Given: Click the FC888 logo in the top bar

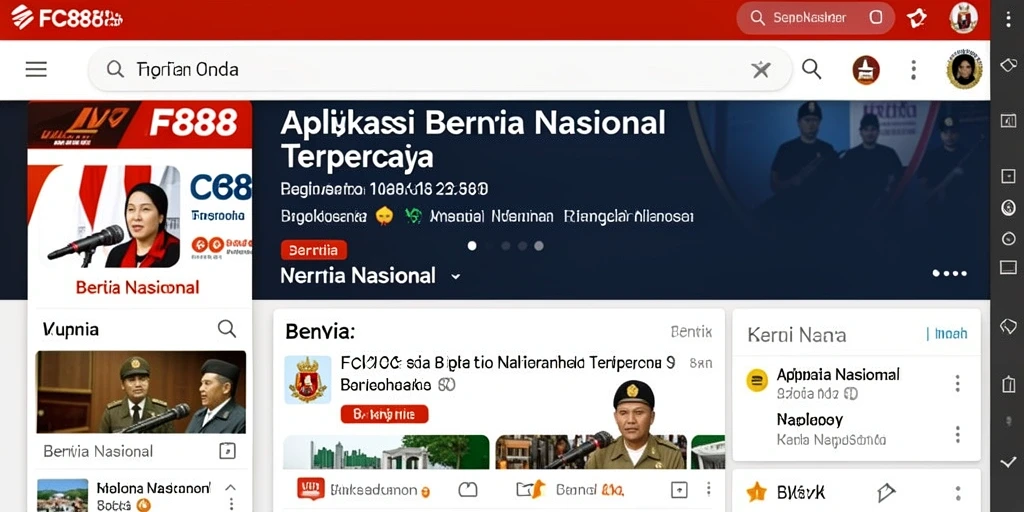Looking at the screenshot, I should (x=67, y=17).
